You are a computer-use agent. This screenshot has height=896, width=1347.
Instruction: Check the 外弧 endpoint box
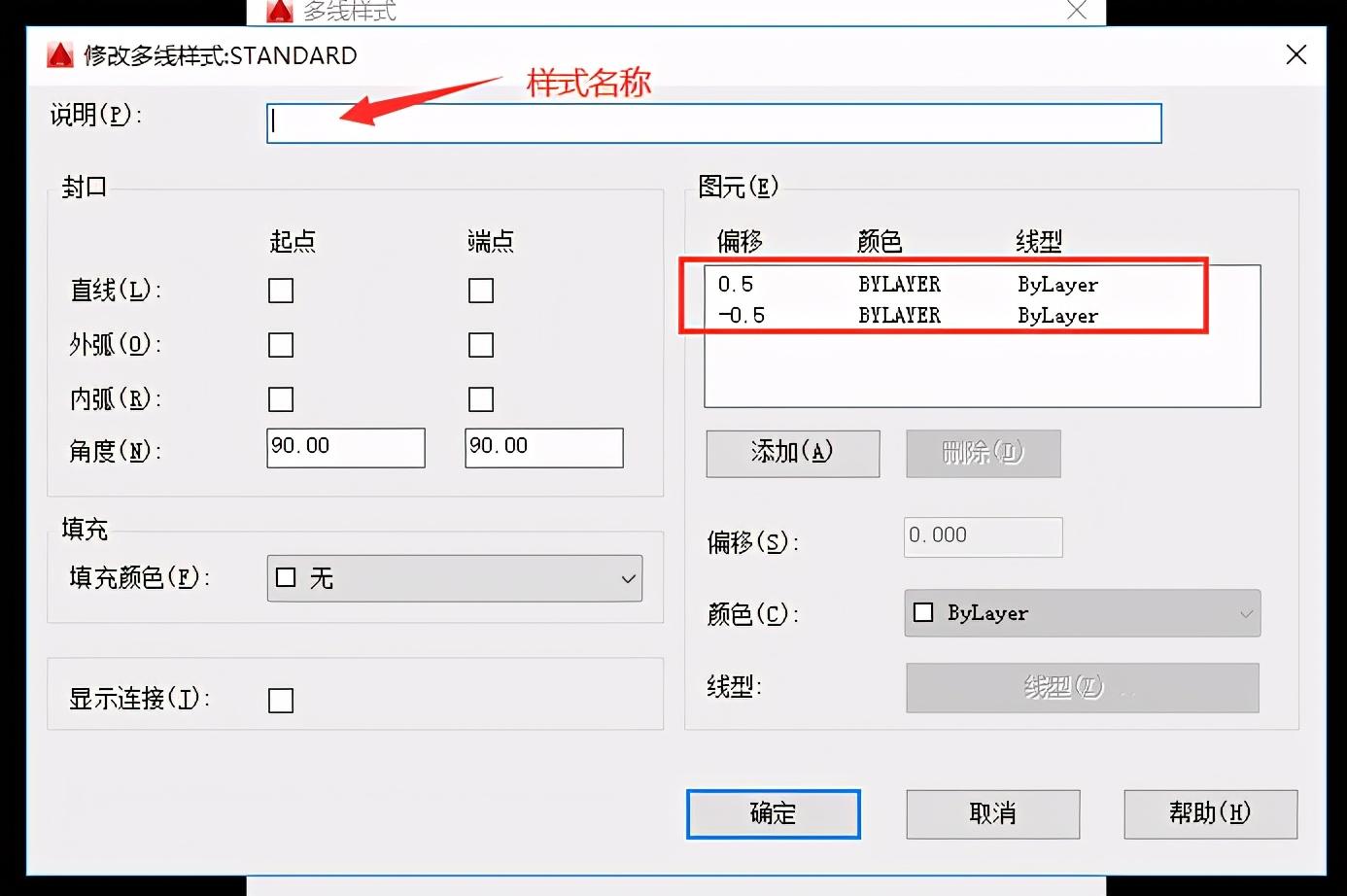(x=480, y=344)
